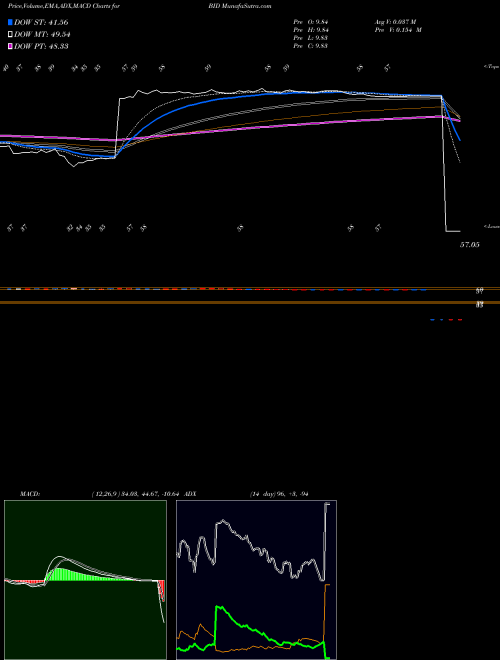The height and width of the screenshot is (660, 500).
Task: Click the 'Pre O: 9.84' value
Action: coord(311,22)
